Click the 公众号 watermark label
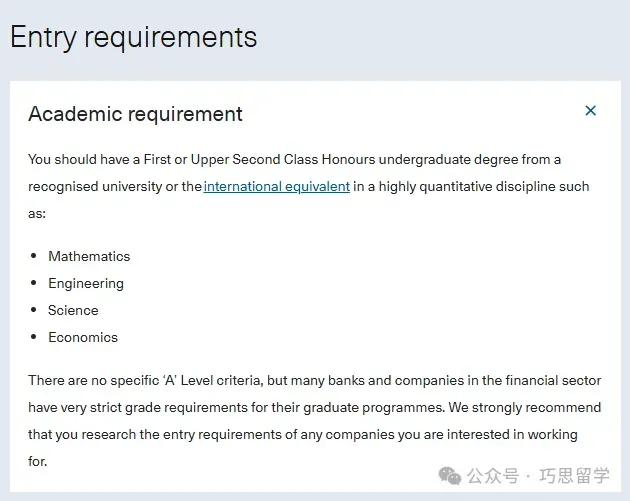630x501 pixels. click(493, 474)
